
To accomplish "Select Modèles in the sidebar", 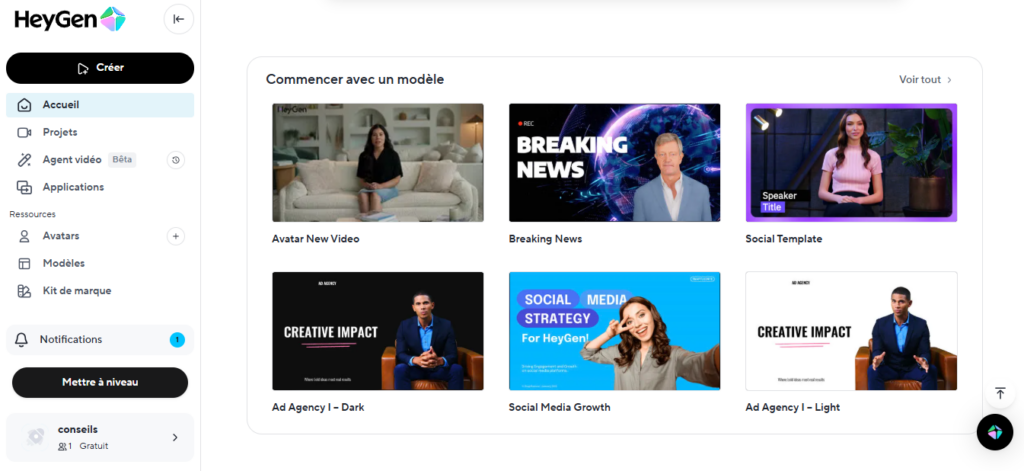I will 63,263.
